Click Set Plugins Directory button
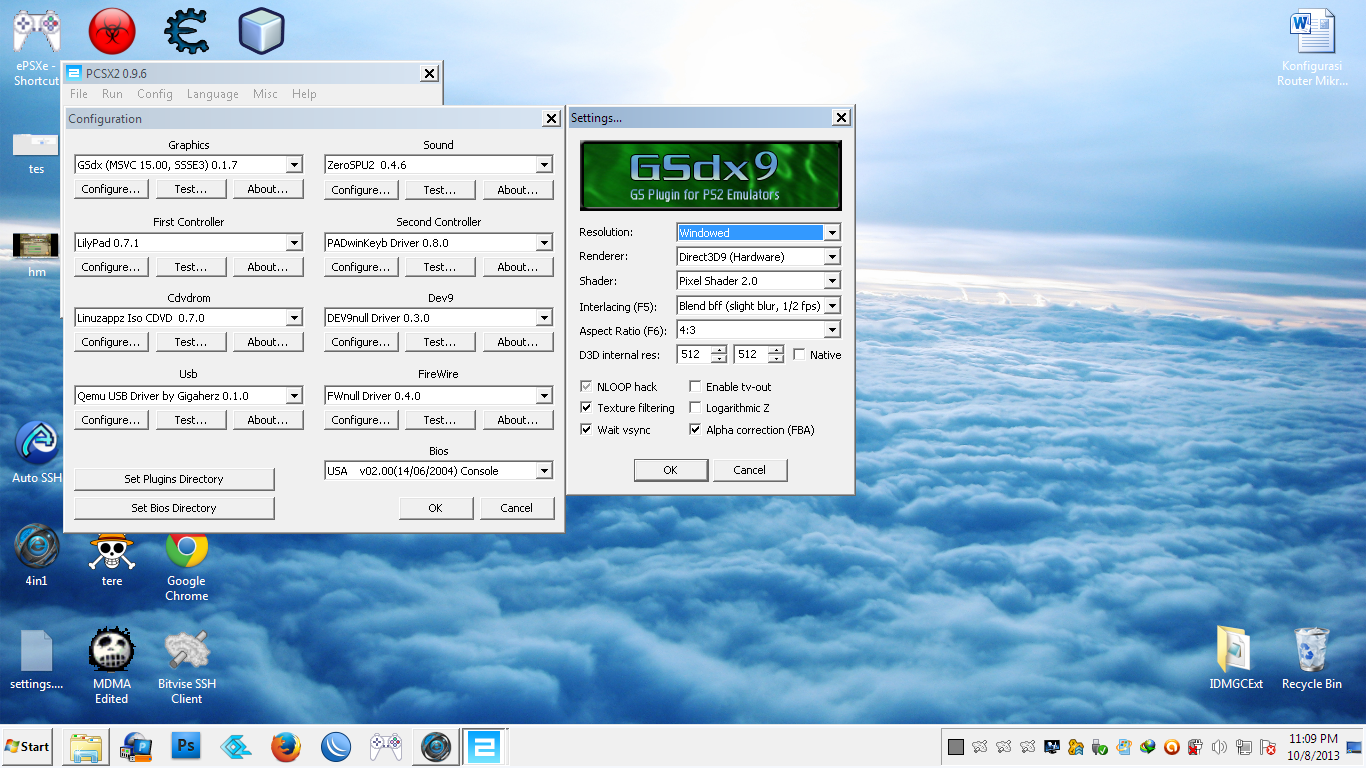 point(174,479)
